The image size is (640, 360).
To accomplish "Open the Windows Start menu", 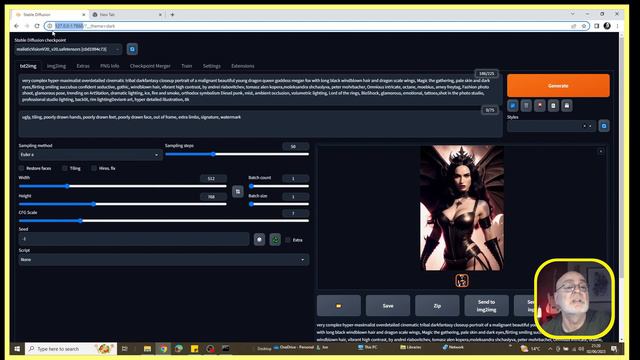I will 17,349.
